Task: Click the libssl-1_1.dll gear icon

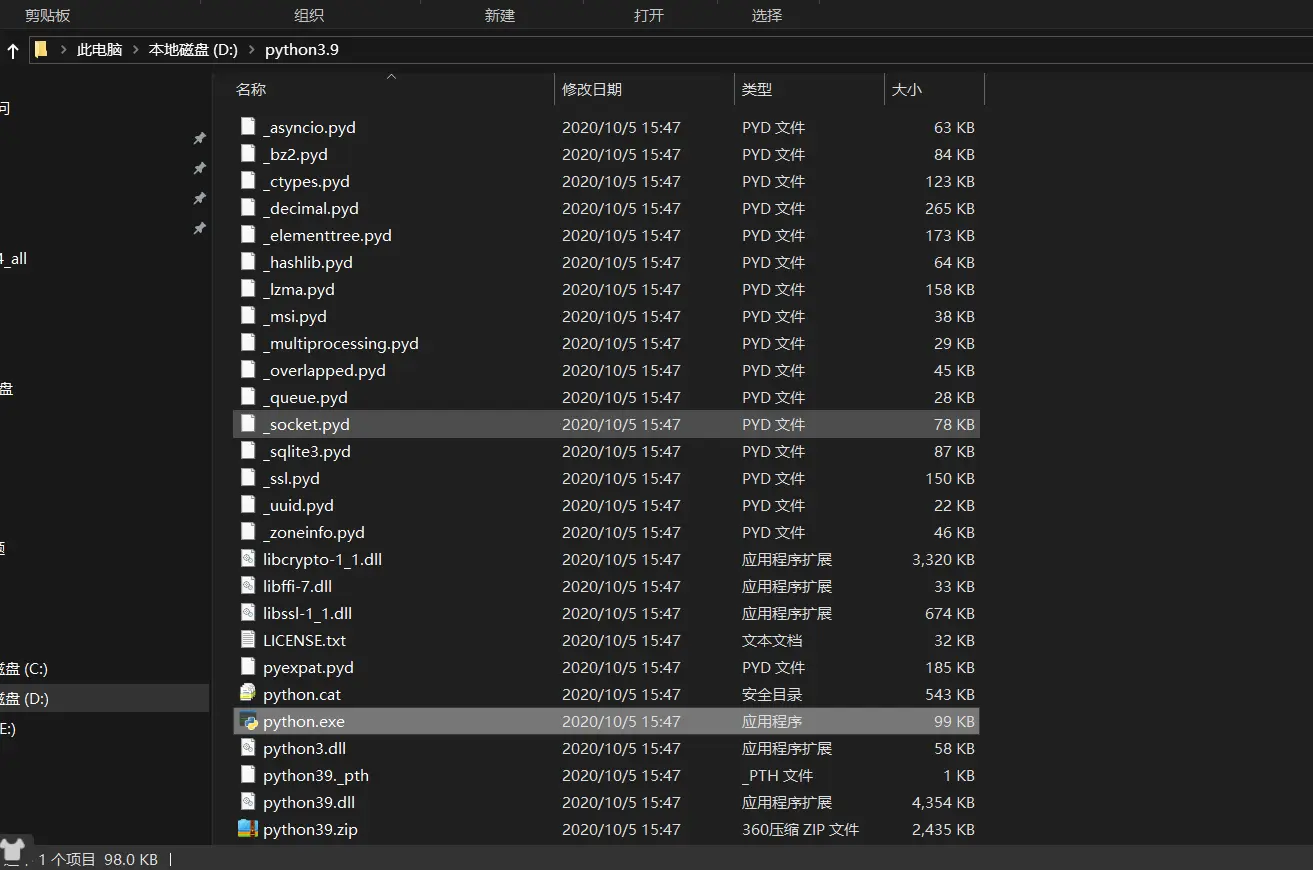Action: coord(248,613)
